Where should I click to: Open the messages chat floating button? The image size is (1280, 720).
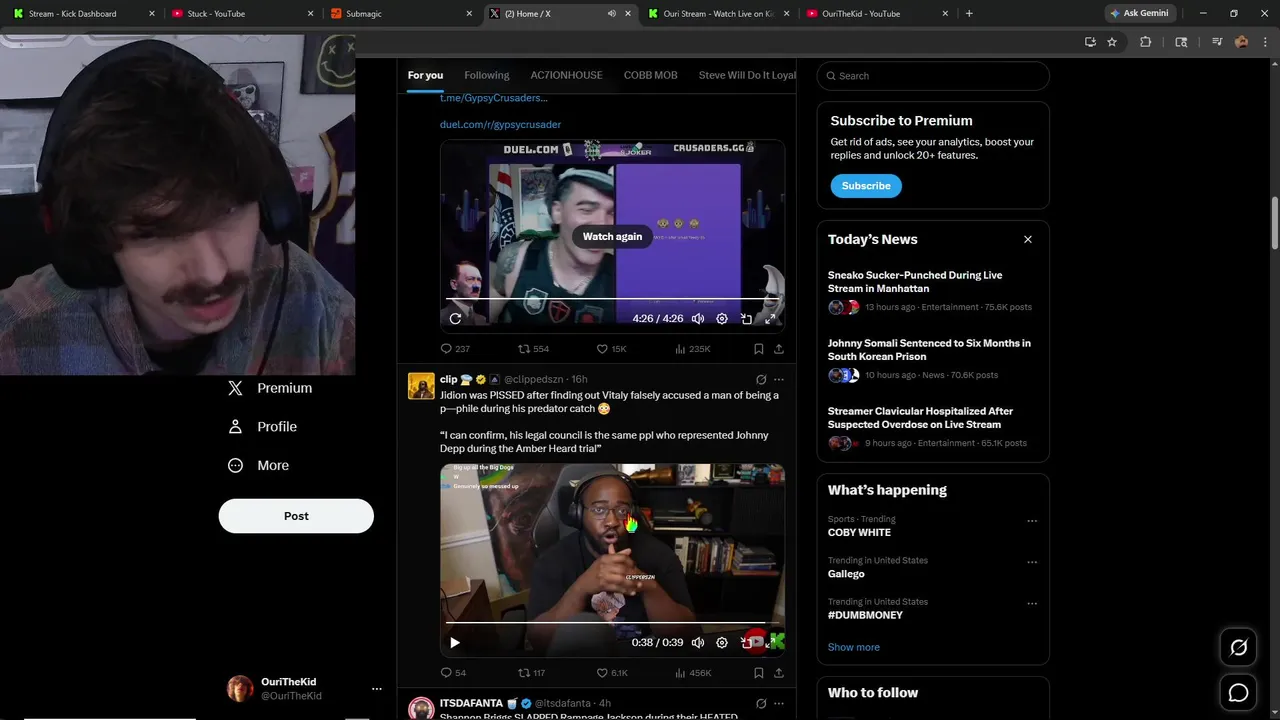[1238, 693]
